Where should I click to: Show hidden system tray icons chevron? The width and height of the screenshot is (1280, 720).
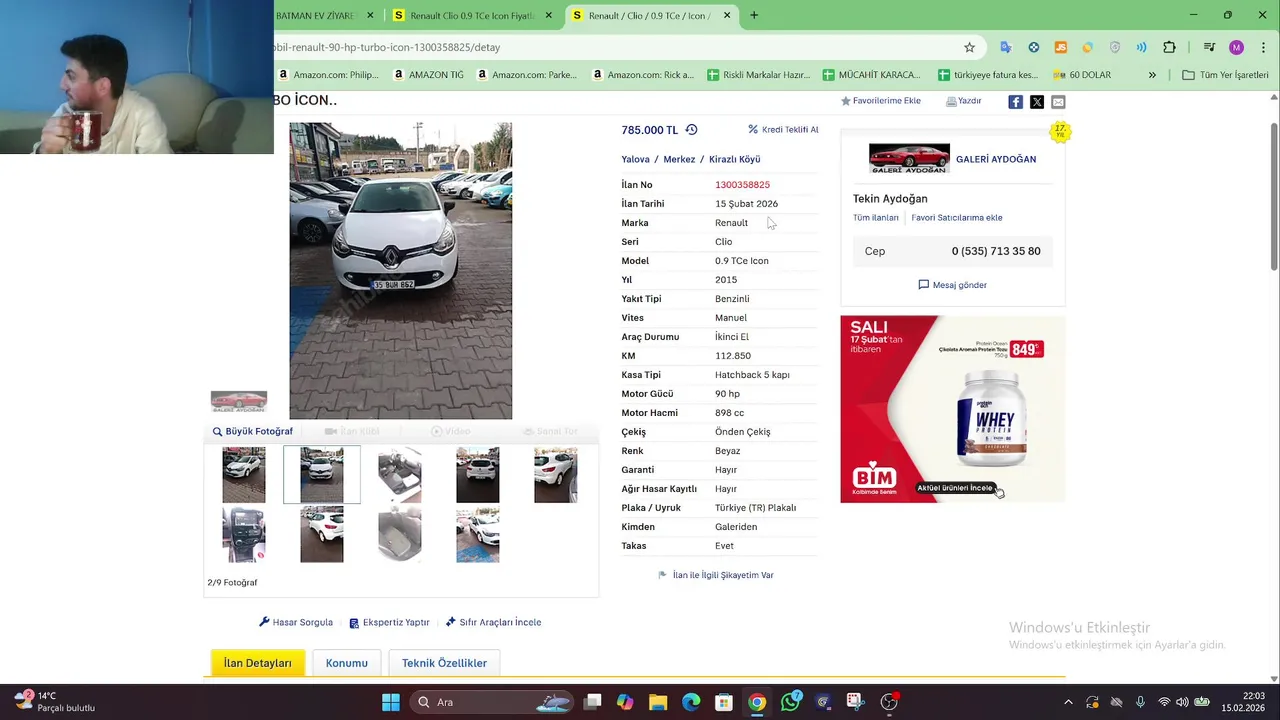point(1068,702)
